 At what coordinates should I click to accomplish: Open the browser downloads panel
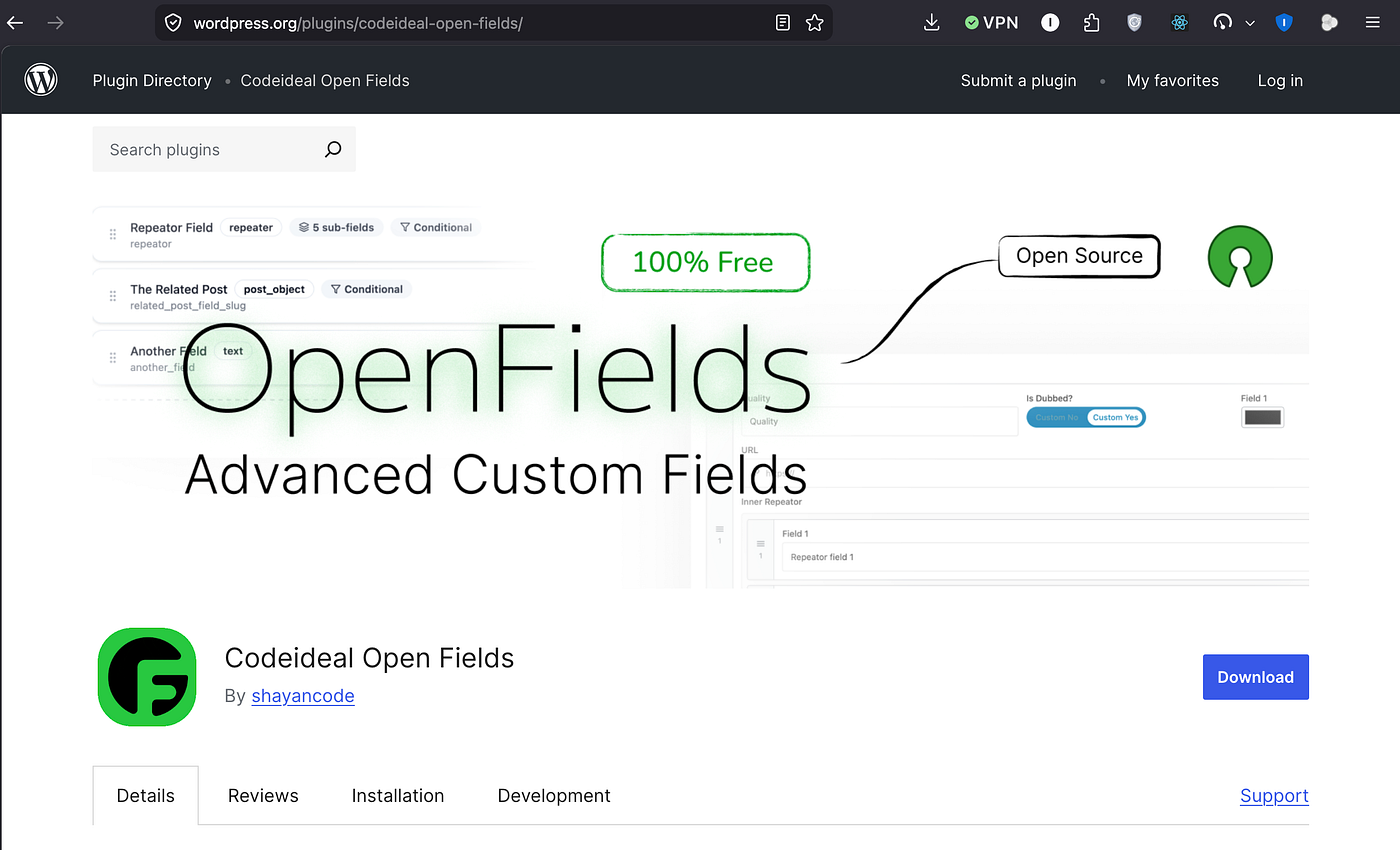(931, 22)
